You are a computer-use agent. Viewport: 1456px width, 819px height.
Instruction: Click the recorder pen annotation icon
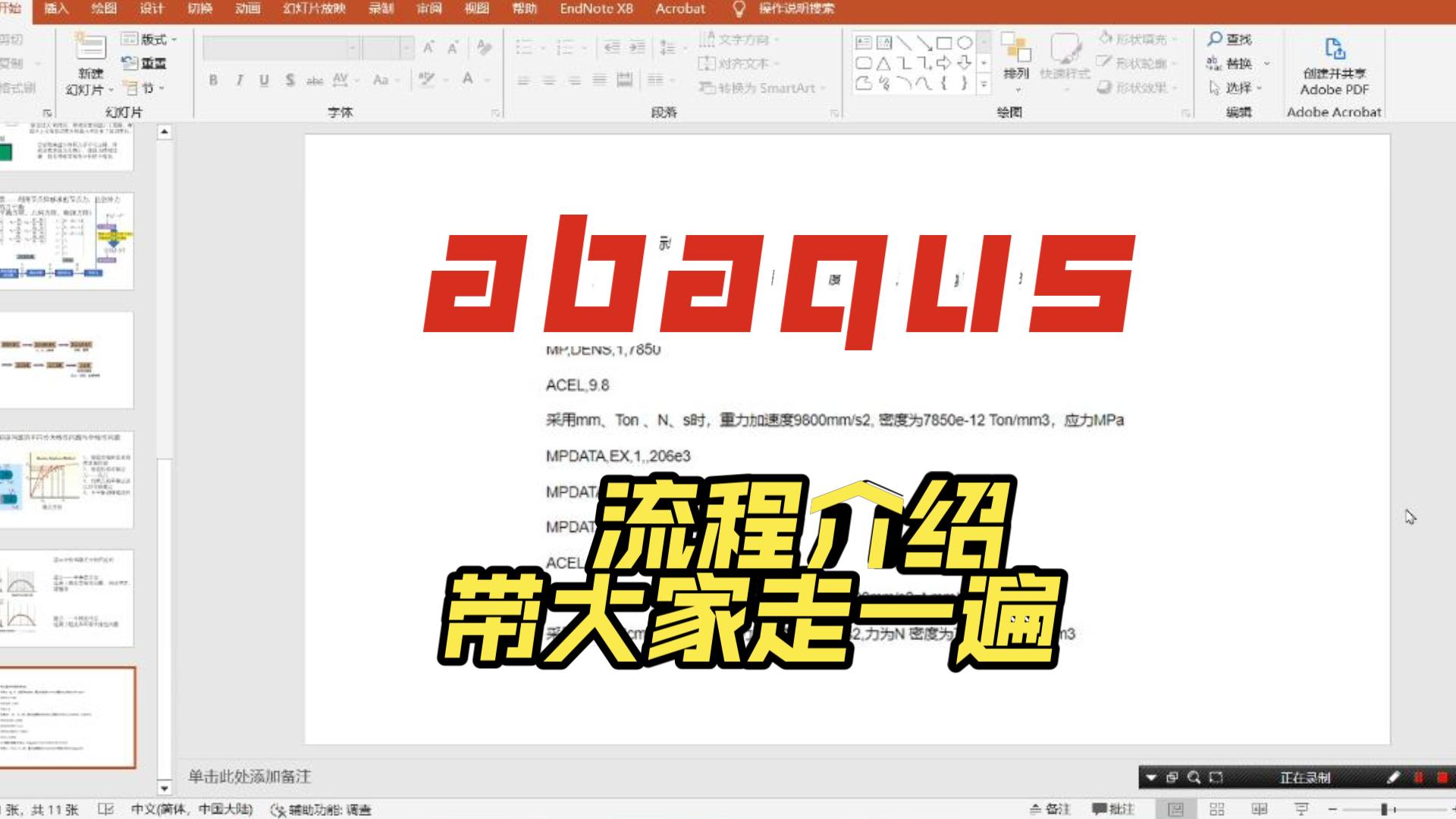[x=1393, y=777]
